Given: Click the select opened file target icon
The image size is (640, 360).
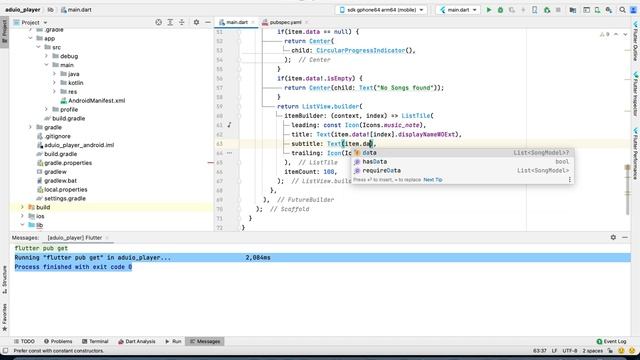Looking at the screenshot, I should (158, 22).
